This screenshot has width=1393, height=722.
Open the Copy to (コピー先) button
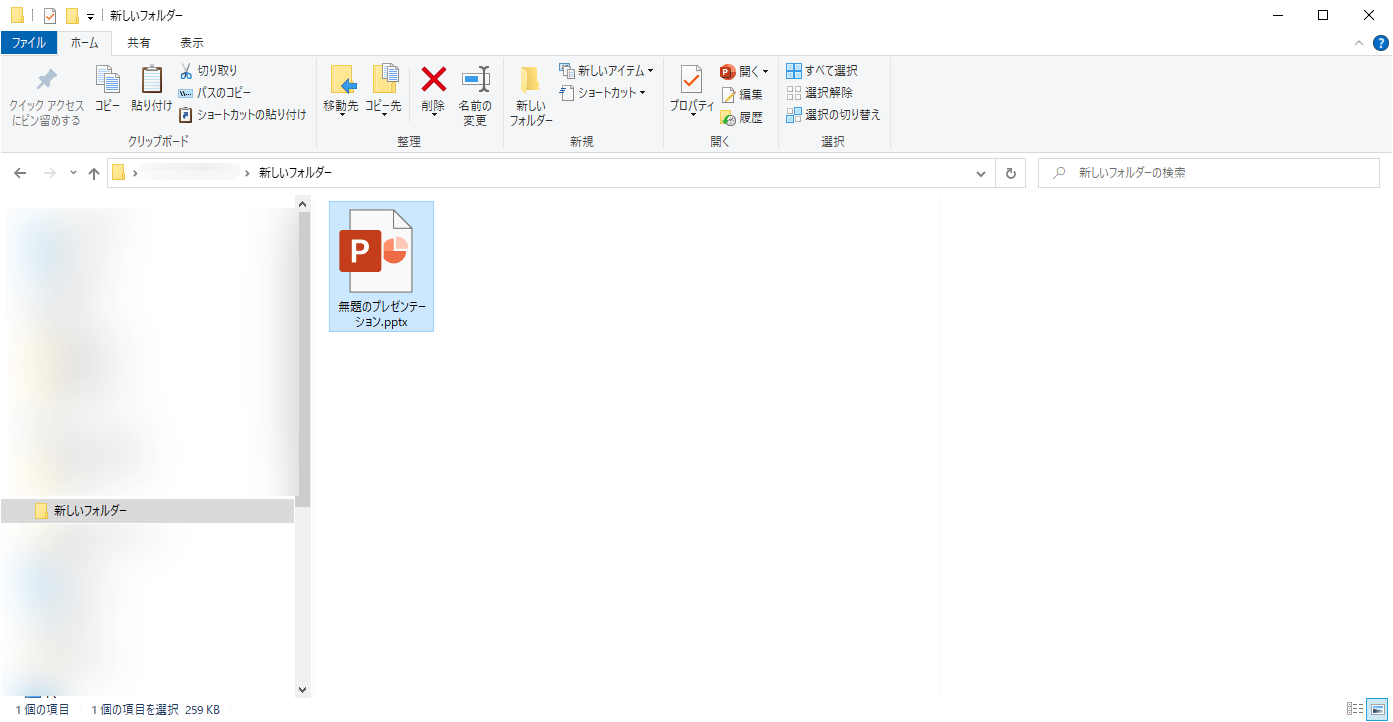[383, 91]
